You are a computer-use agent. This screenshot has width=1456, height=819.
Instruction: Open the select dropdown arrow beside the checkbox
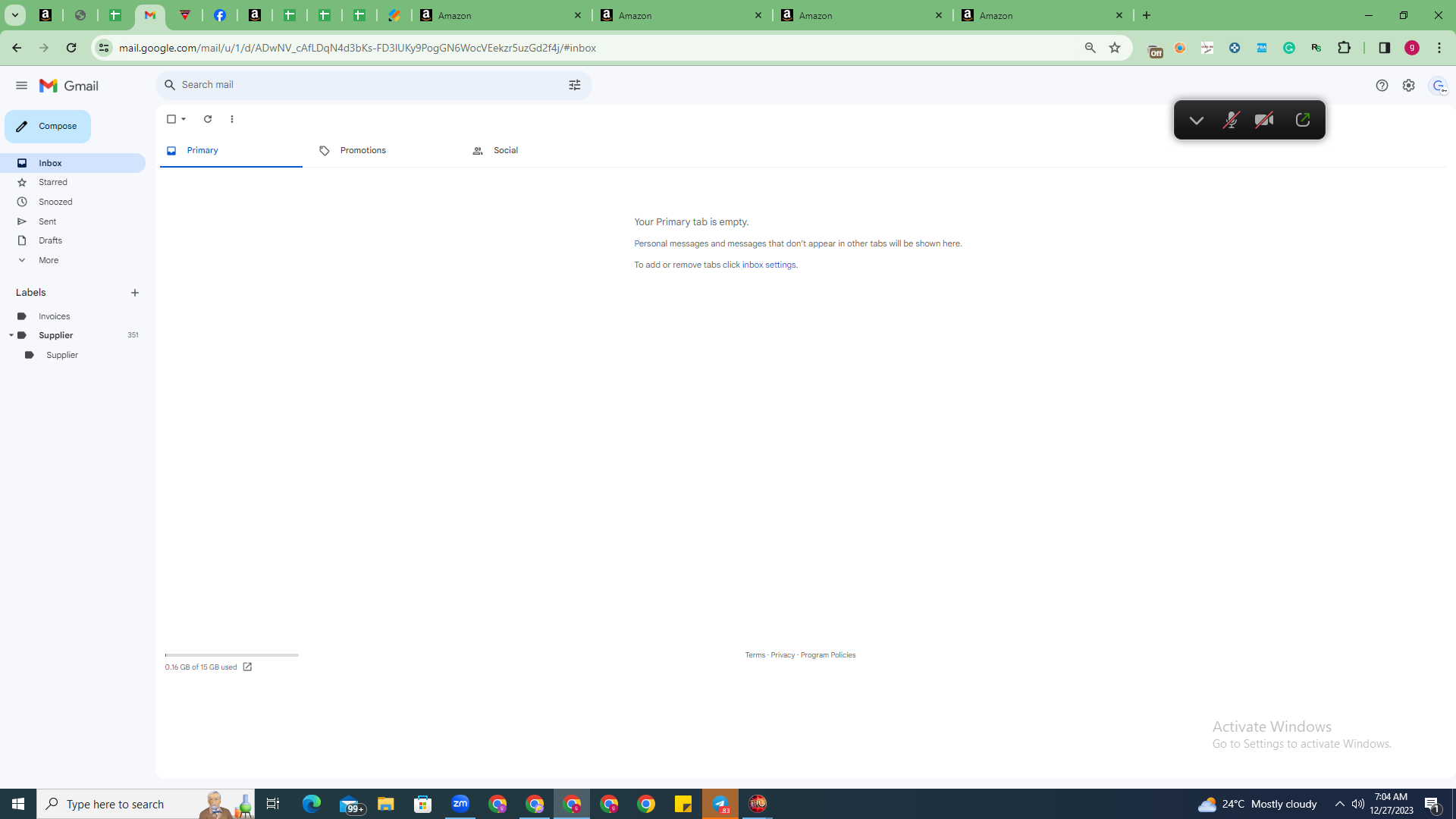(x=184, y=119)
